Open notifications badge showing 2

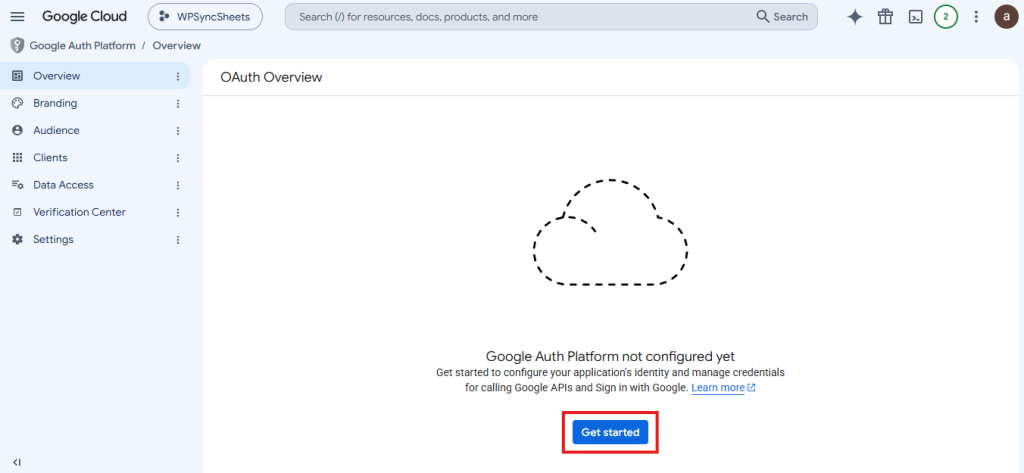coord(946,17)
